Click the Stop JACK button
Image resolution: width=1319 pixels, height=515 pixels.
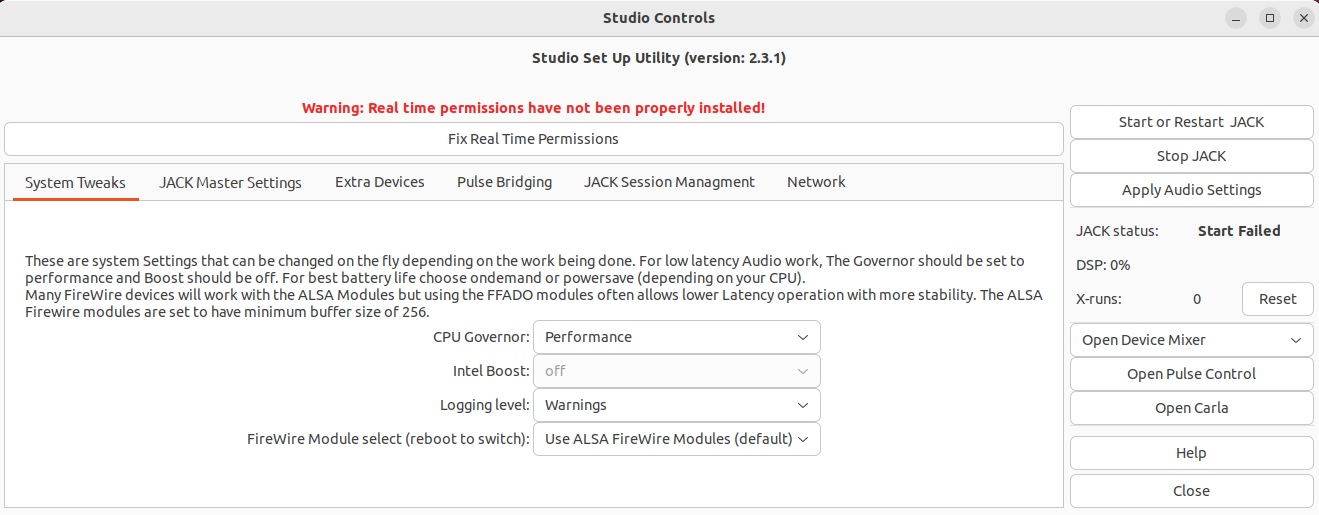[1191, 156]
